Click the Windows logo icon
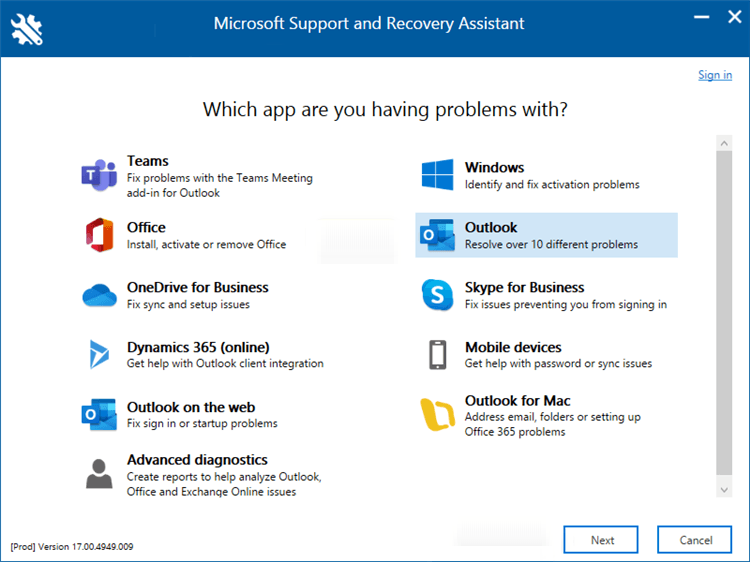This screenshot has width=750, height=562. coord(437,175)
